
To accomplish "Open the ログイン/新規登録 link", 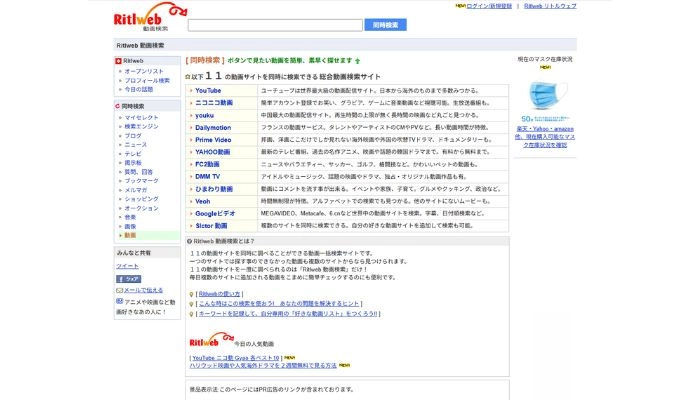I will point(490,5).
